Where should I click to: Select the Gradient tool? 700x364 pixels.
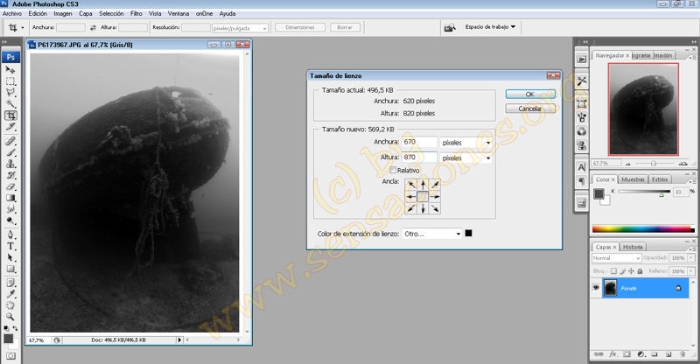coord(10,198)
